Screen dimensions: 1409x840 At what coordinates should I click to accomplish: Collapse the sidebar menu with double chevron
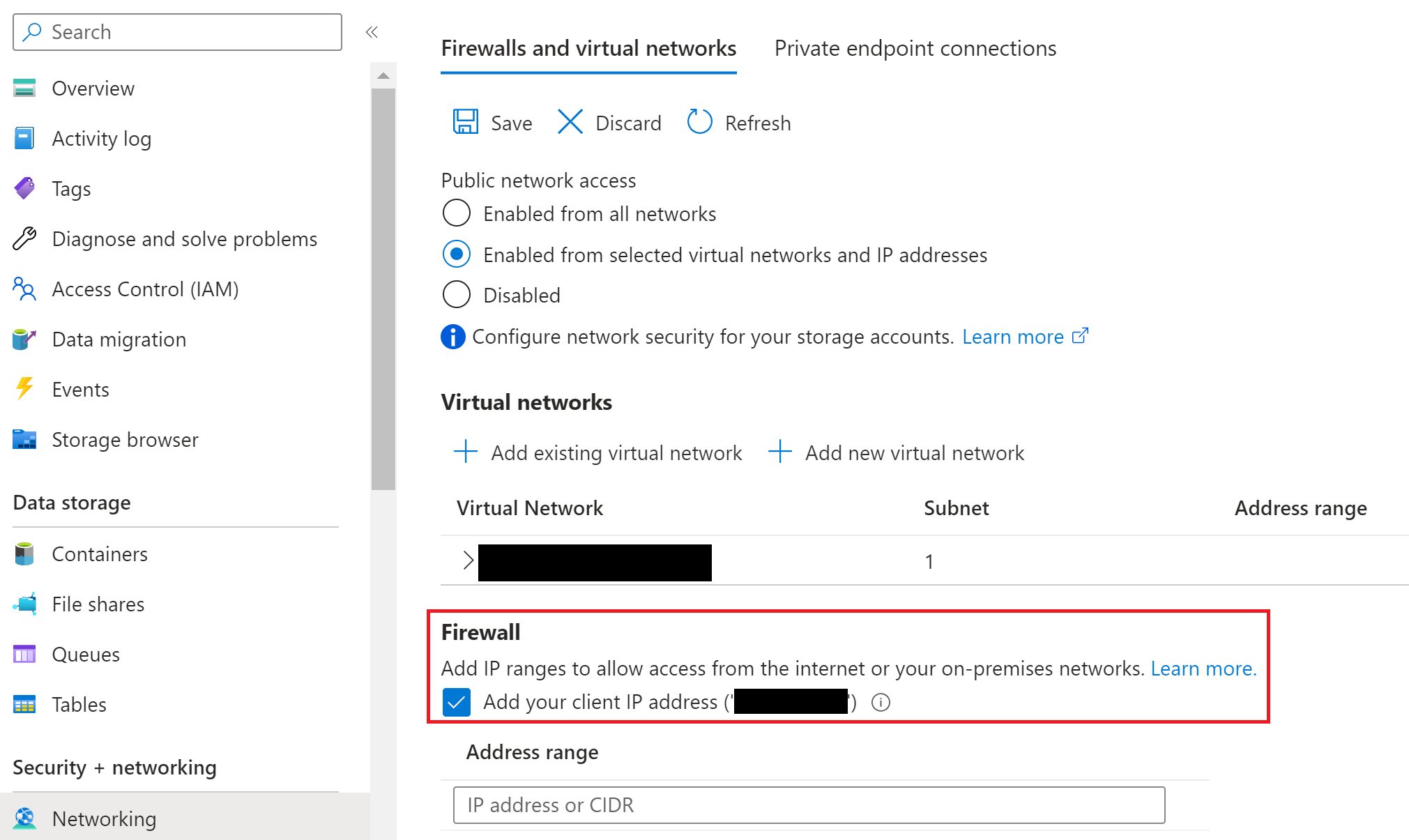point(372,32)
